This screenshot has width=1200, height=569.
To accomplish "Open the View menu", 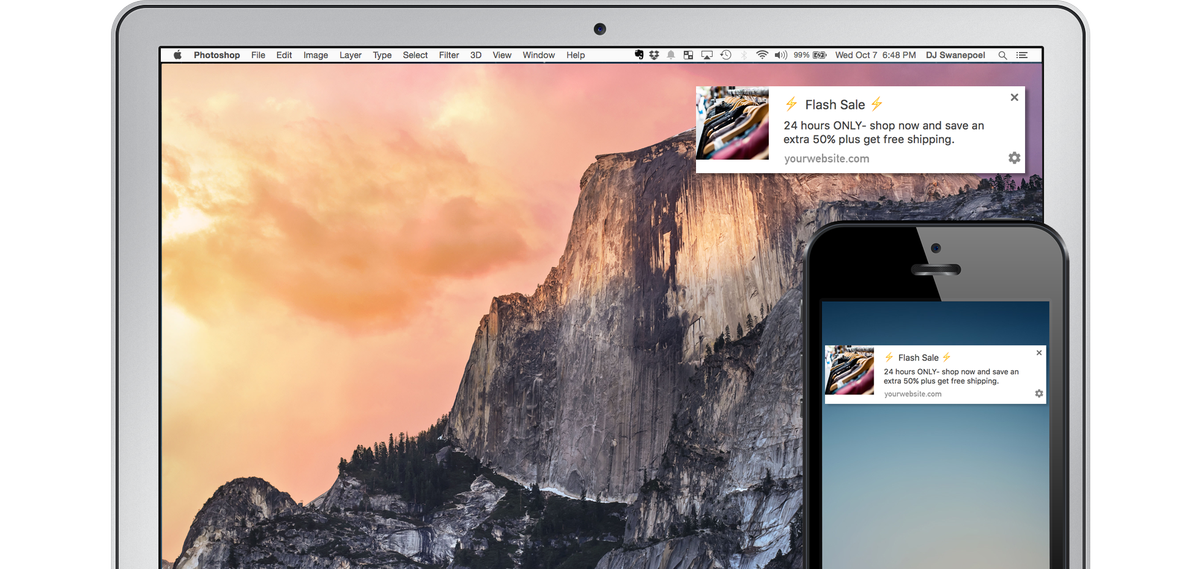I will (x=502, y=55).
